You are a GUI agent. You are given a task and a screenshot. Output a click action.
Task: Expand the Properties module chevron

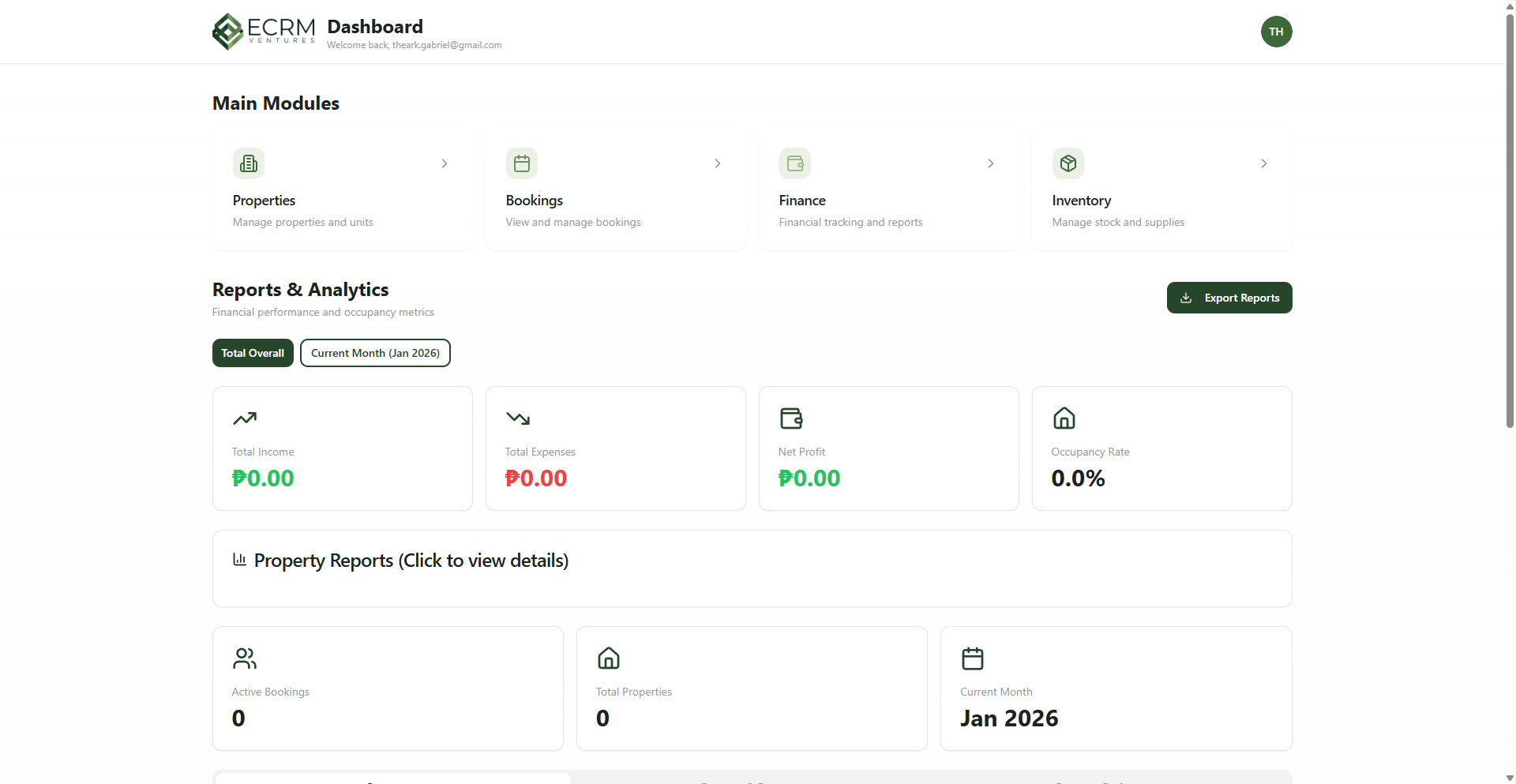[445, 163]
